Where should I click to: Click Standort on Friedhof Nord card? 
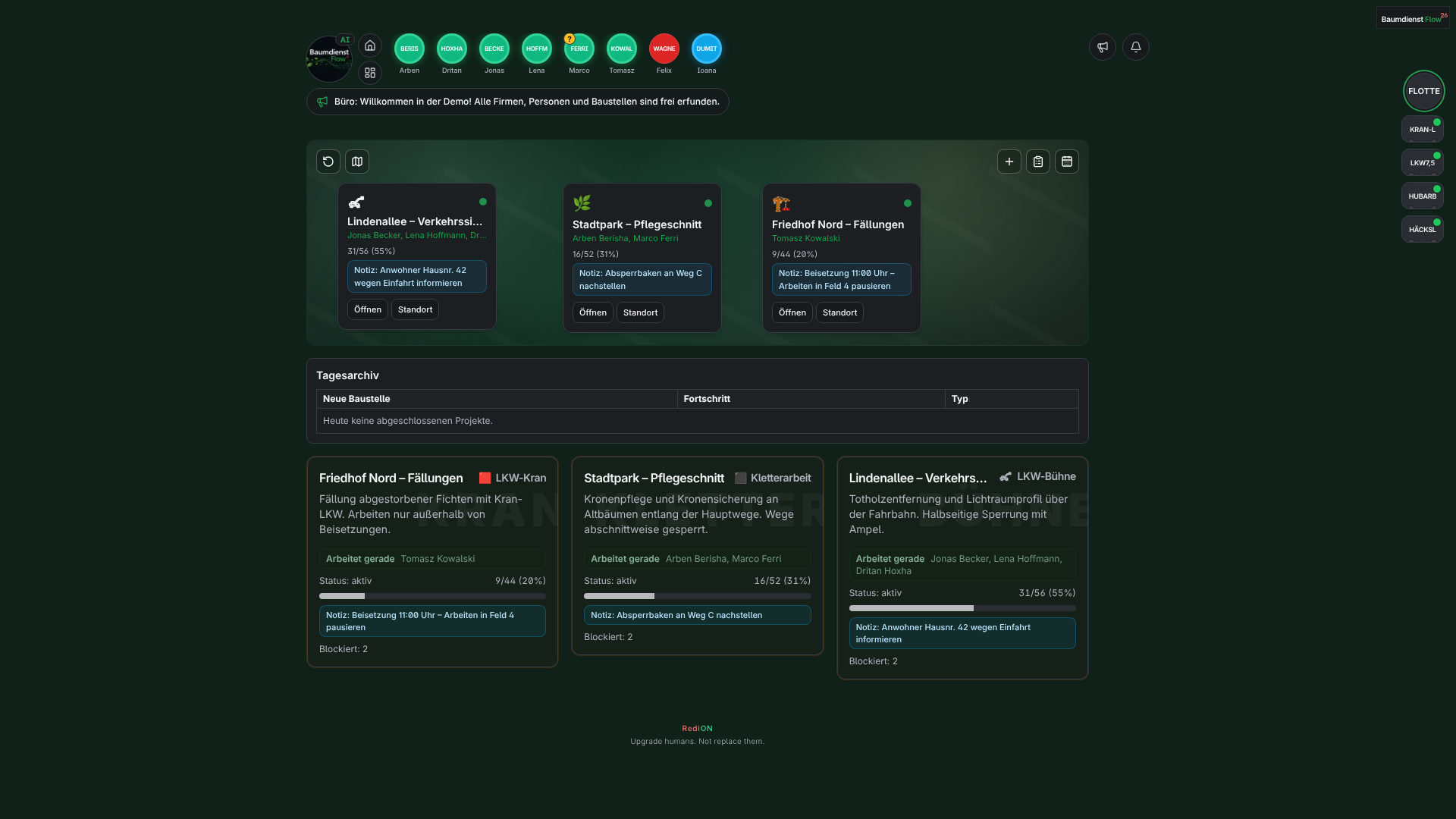pos(840,312)
